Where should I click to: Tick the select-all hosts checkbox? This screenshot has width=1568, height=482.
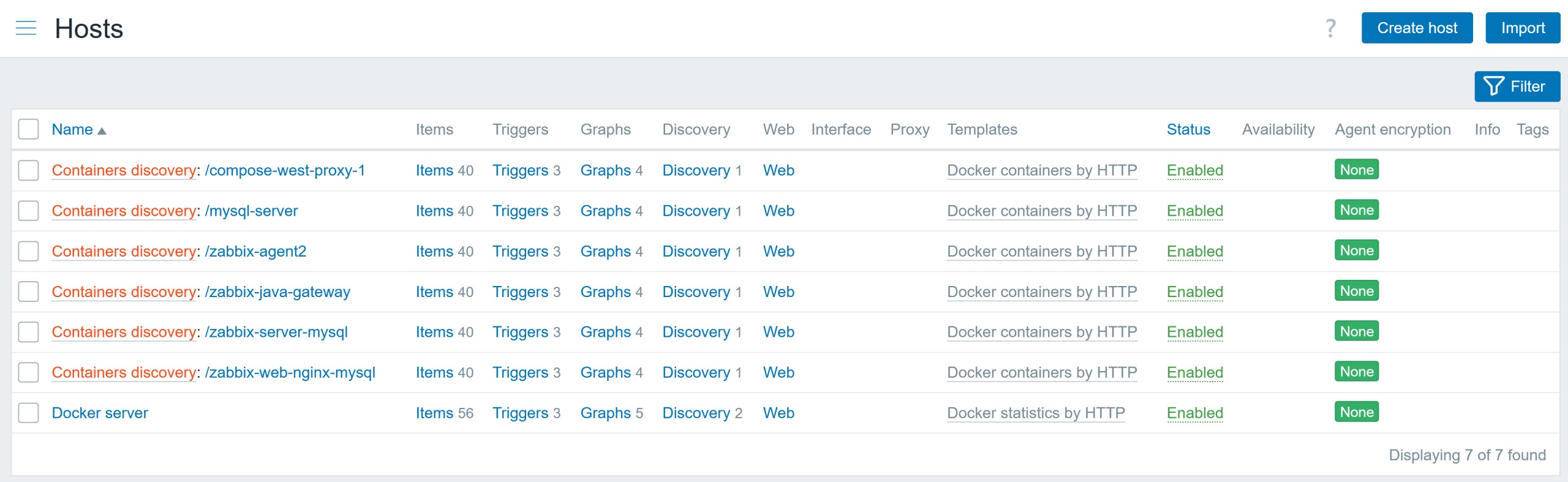(x=28, y=130)
